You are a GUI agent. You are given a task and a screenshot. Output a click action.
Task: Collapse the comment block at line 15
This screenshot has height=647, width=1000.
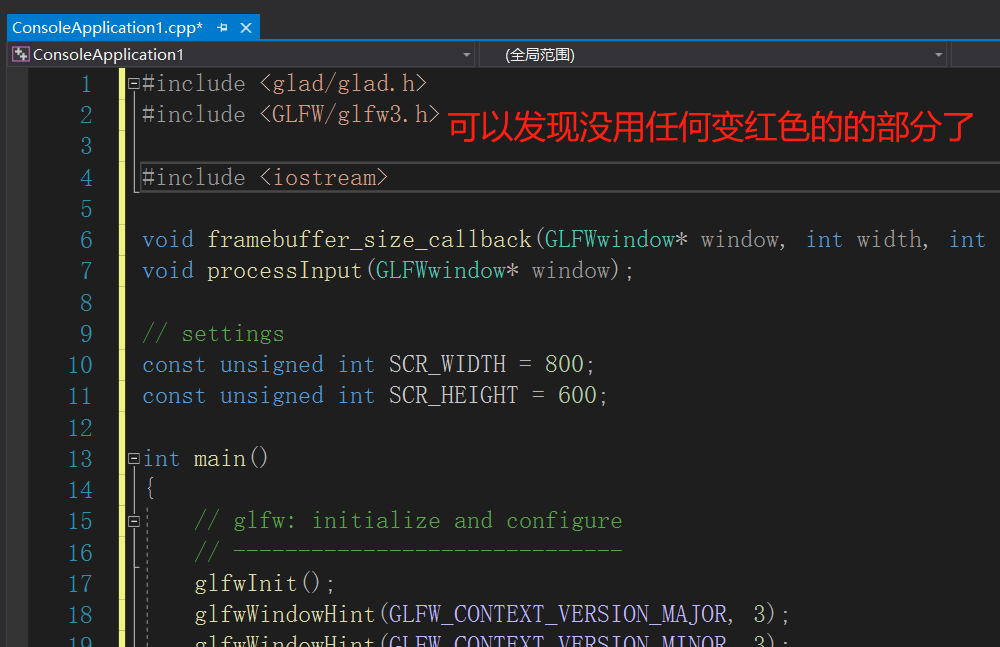point(133,521)
